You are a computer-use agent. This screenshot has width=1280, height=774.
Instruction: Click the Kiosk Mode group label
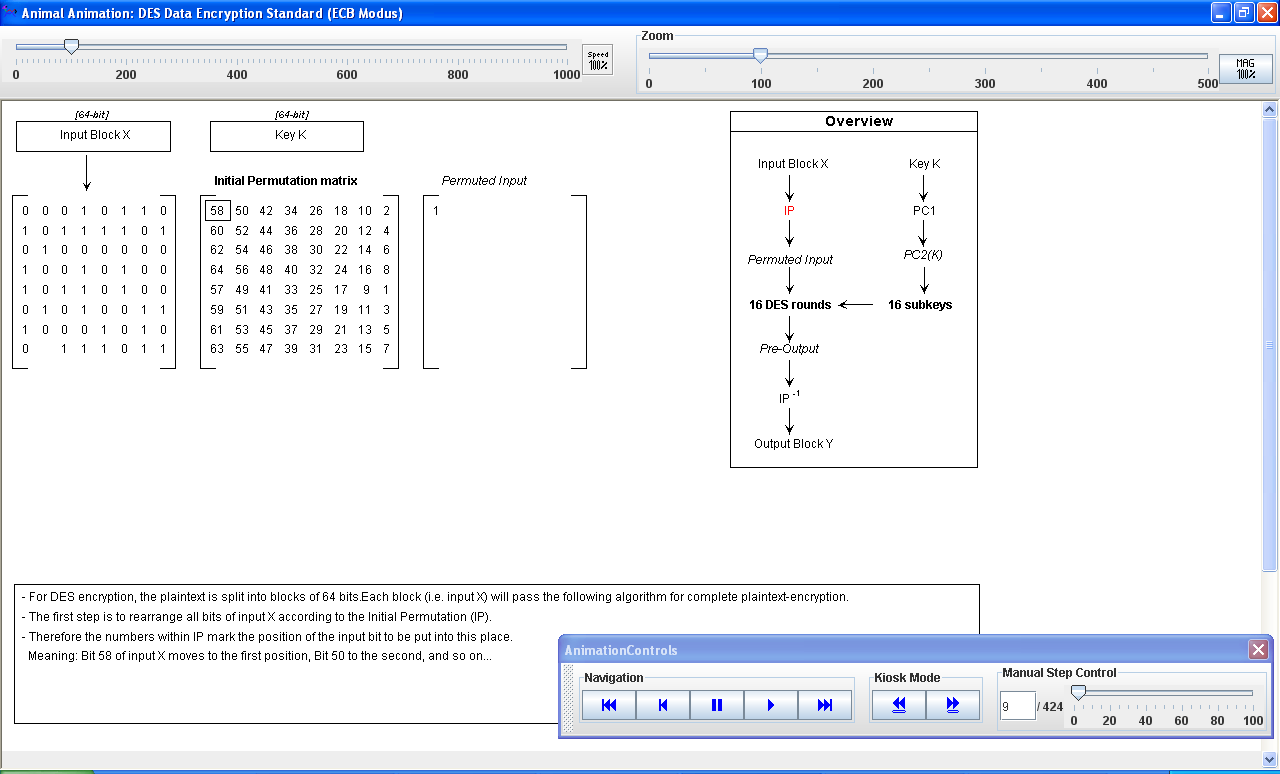click(907, 678)
